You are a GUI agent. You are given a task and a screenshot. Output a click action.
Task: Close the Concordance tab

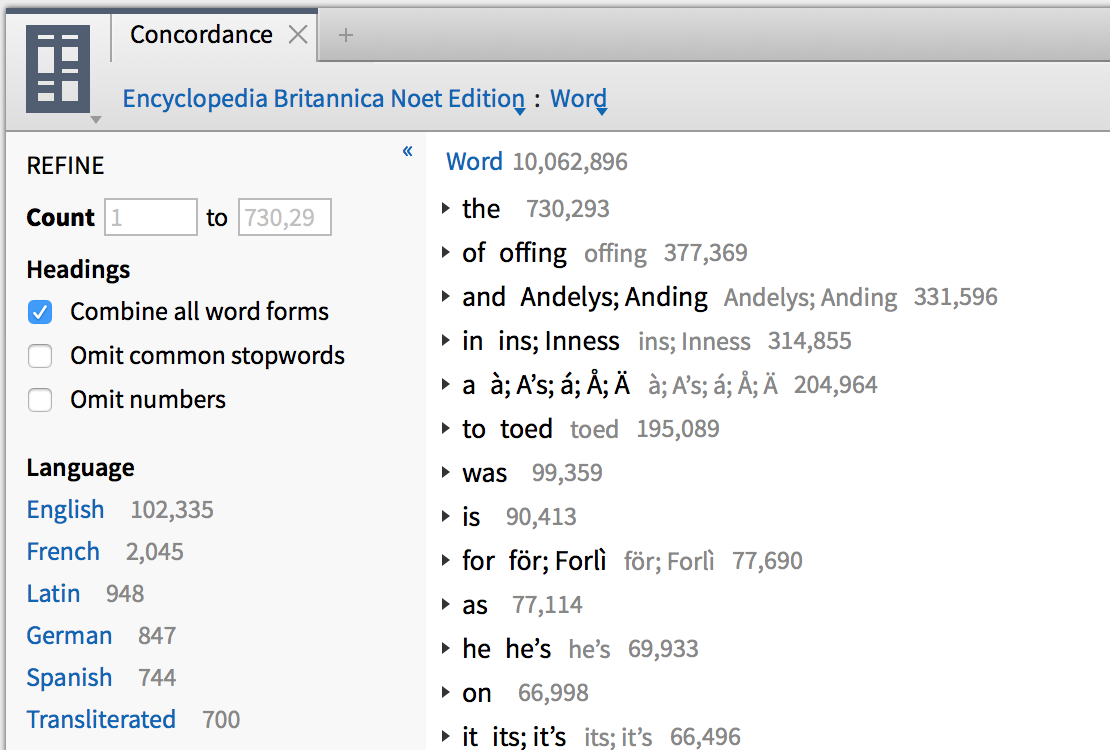pos(298,35)
